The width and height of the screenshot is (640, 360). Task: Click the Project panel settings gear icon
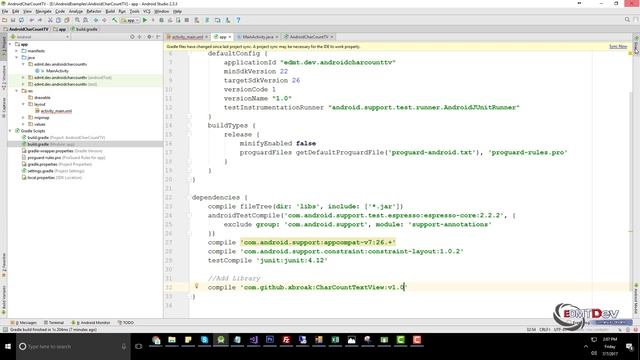click(x=149, y=37)
